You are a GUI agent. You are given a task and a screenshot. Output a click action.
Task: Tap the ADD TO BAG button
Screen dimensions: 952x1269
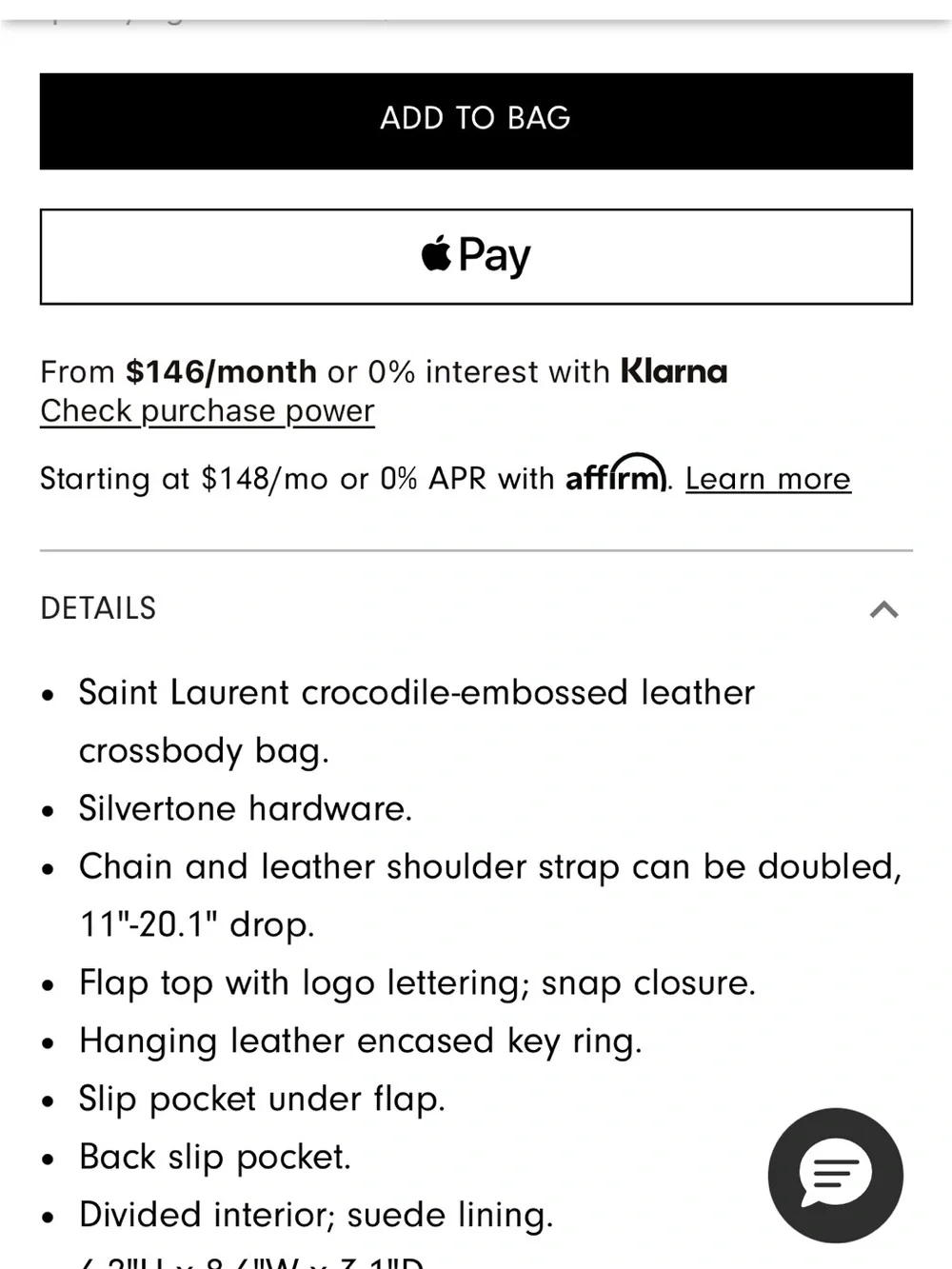[x=476, y=121]
